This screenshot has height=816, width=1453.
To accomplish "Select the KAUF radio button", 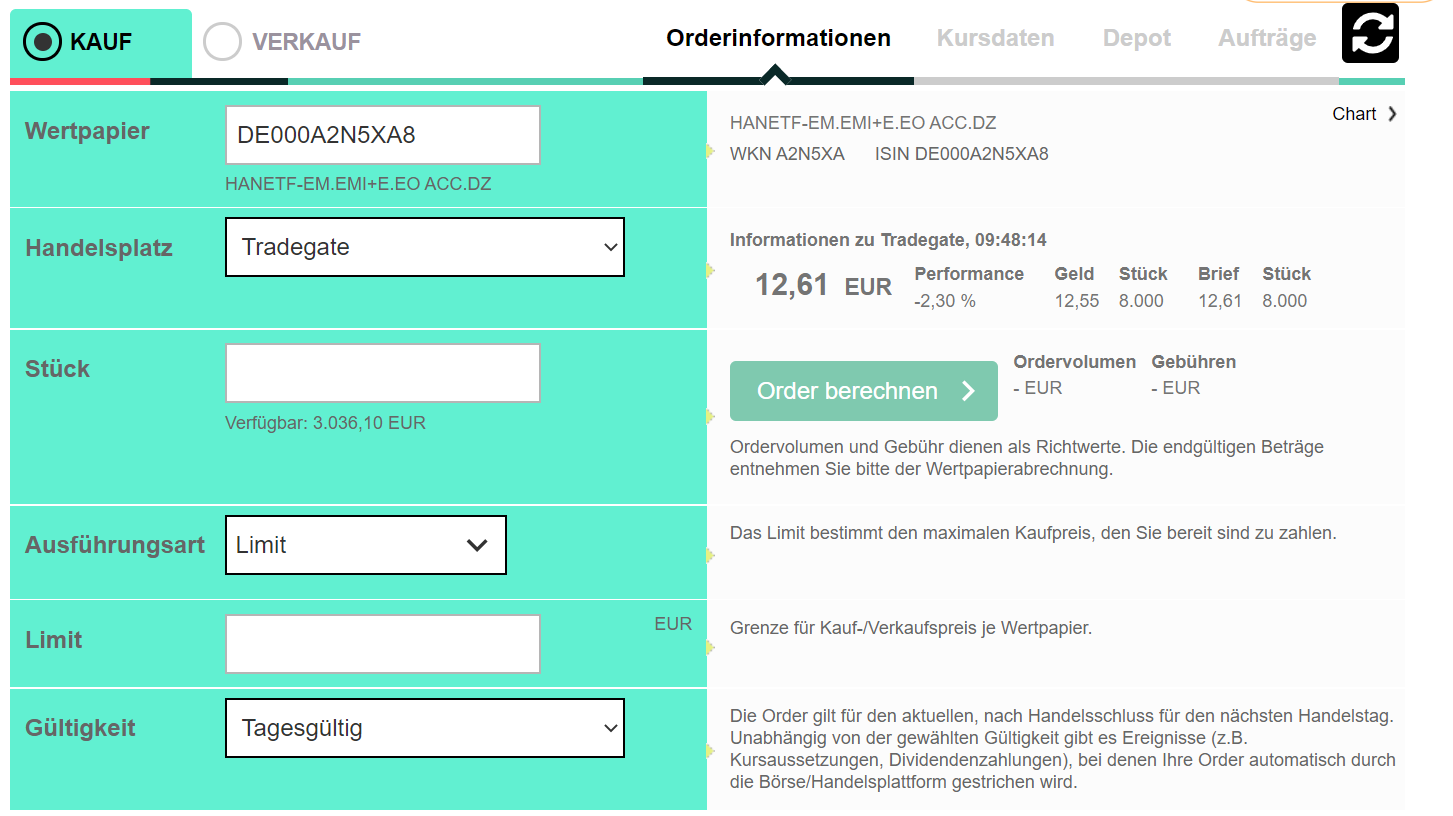I will [x=44, y=42].
